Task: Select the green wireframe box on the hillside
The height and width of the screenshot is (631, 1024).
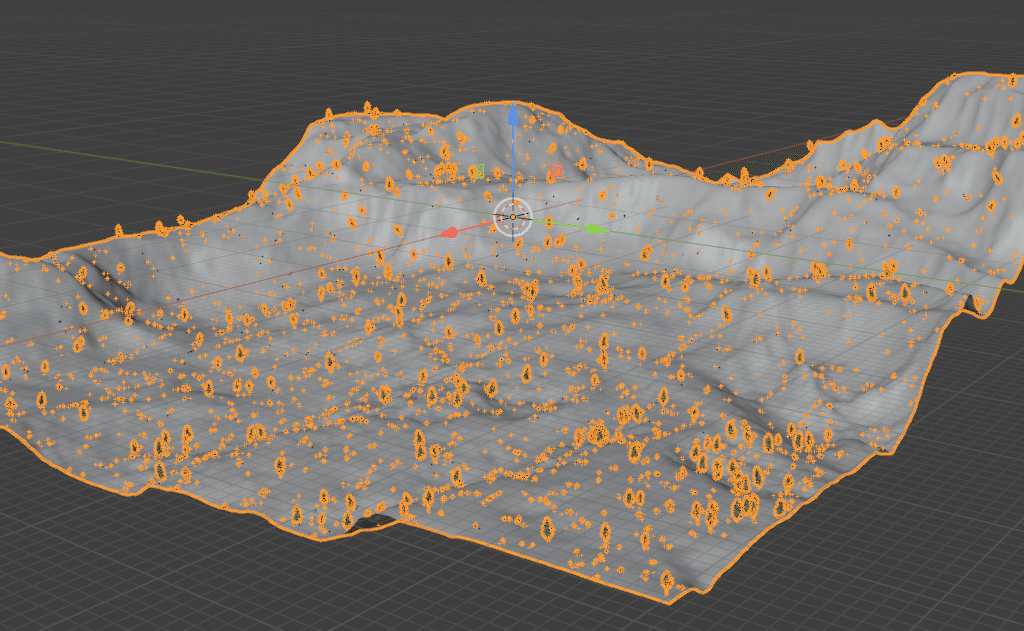Action: 479,170
